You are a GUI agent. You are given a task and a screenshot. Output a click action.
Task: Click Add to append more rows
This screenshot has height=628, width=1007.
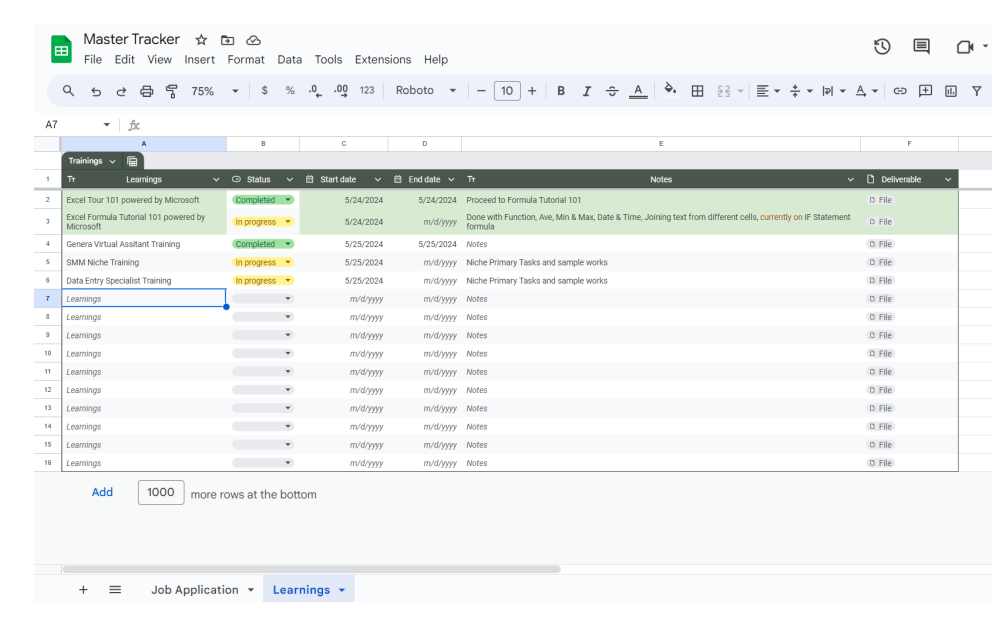point(102,492)
